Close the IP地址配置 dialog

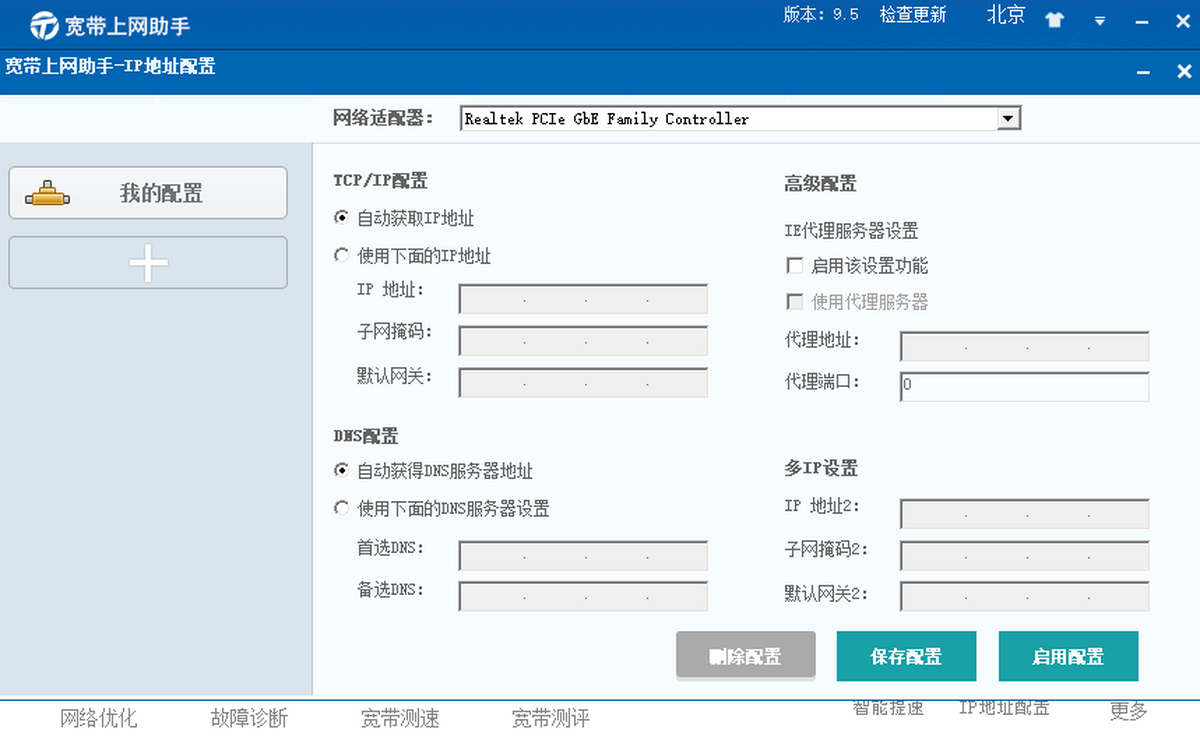coord(1184,72)
